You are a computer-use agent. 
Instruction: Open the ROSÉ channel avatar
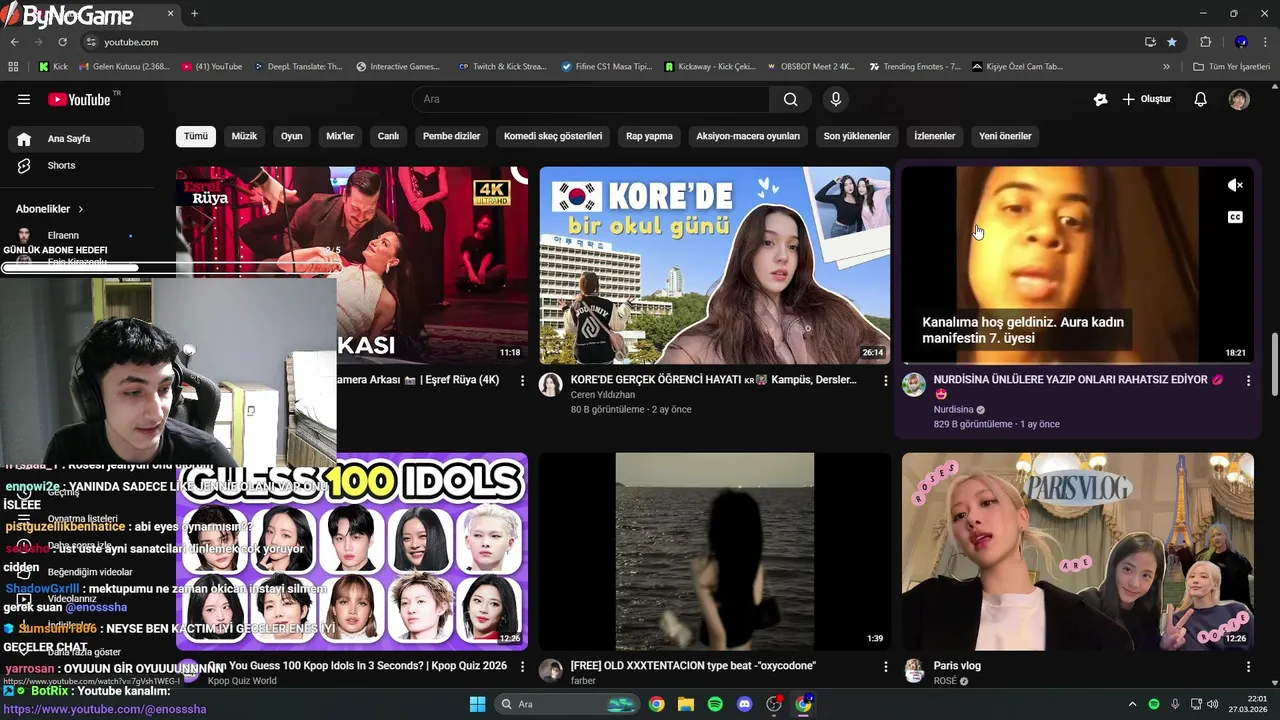tap(914, 671)
